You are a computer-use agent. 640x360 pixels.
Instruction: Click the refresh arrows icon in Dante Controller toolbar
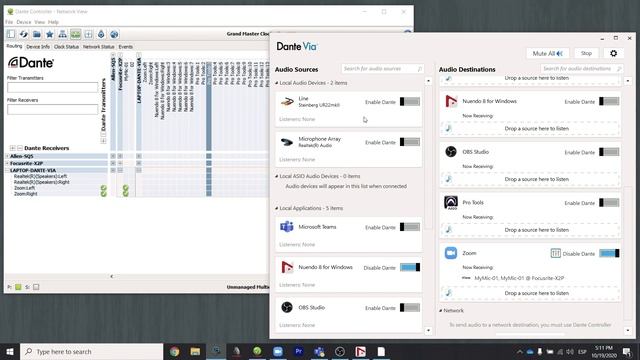24,34
